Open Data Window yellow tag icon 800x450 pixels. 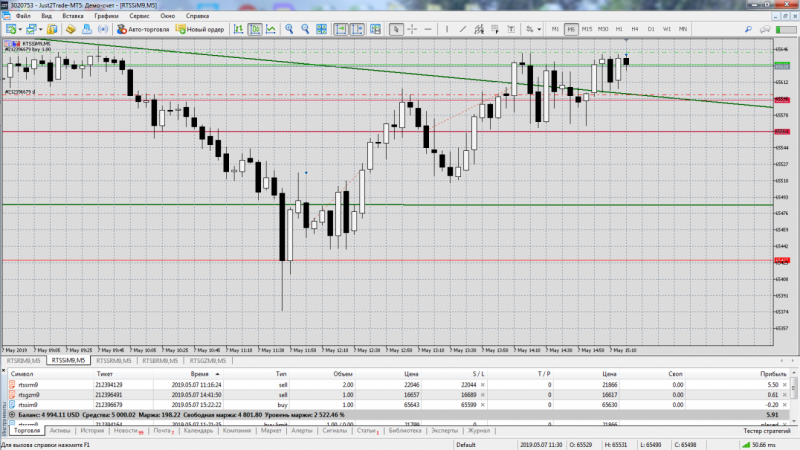71,29
